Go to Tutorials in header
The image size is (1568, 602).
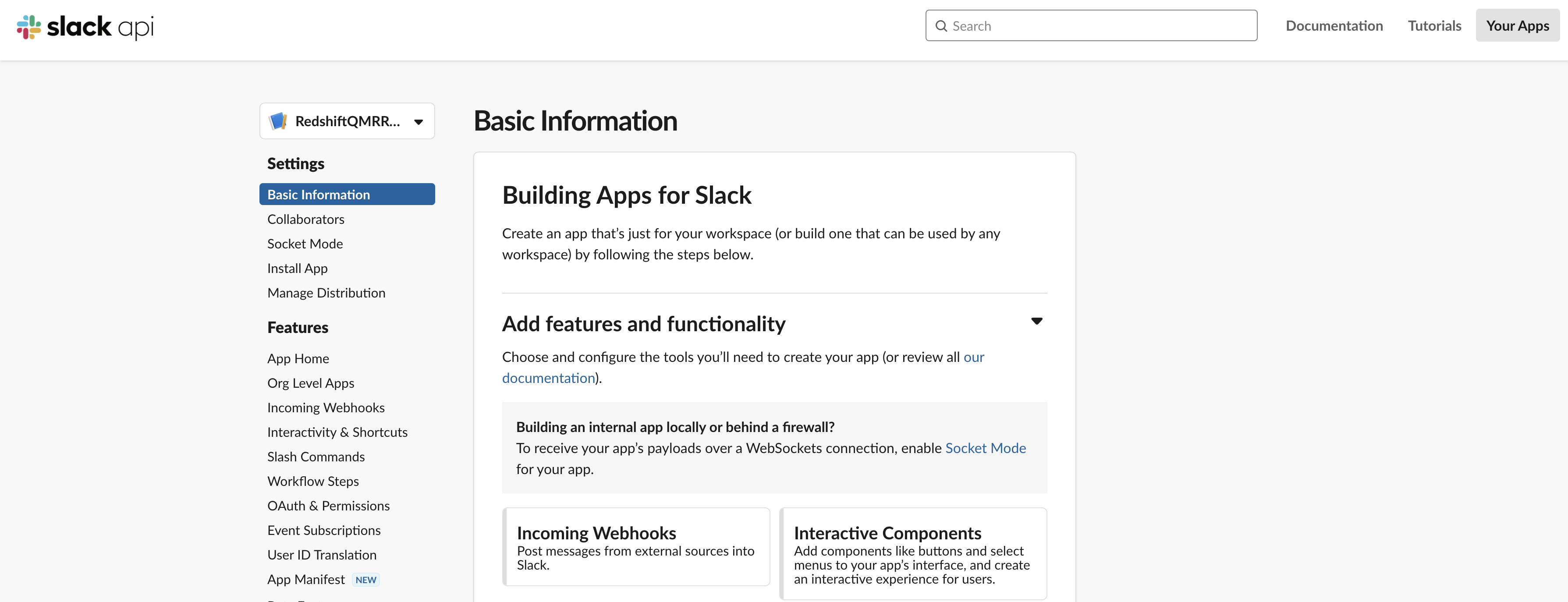pos(1433,25)
